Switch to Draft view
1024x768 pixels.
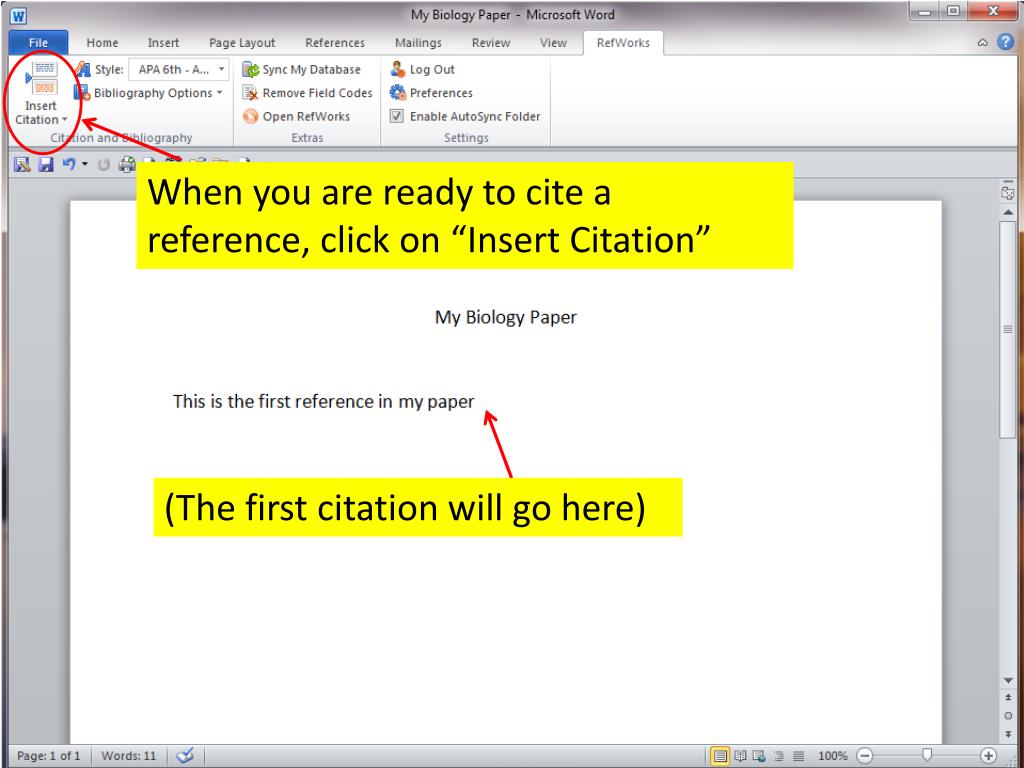pos(798,756)
